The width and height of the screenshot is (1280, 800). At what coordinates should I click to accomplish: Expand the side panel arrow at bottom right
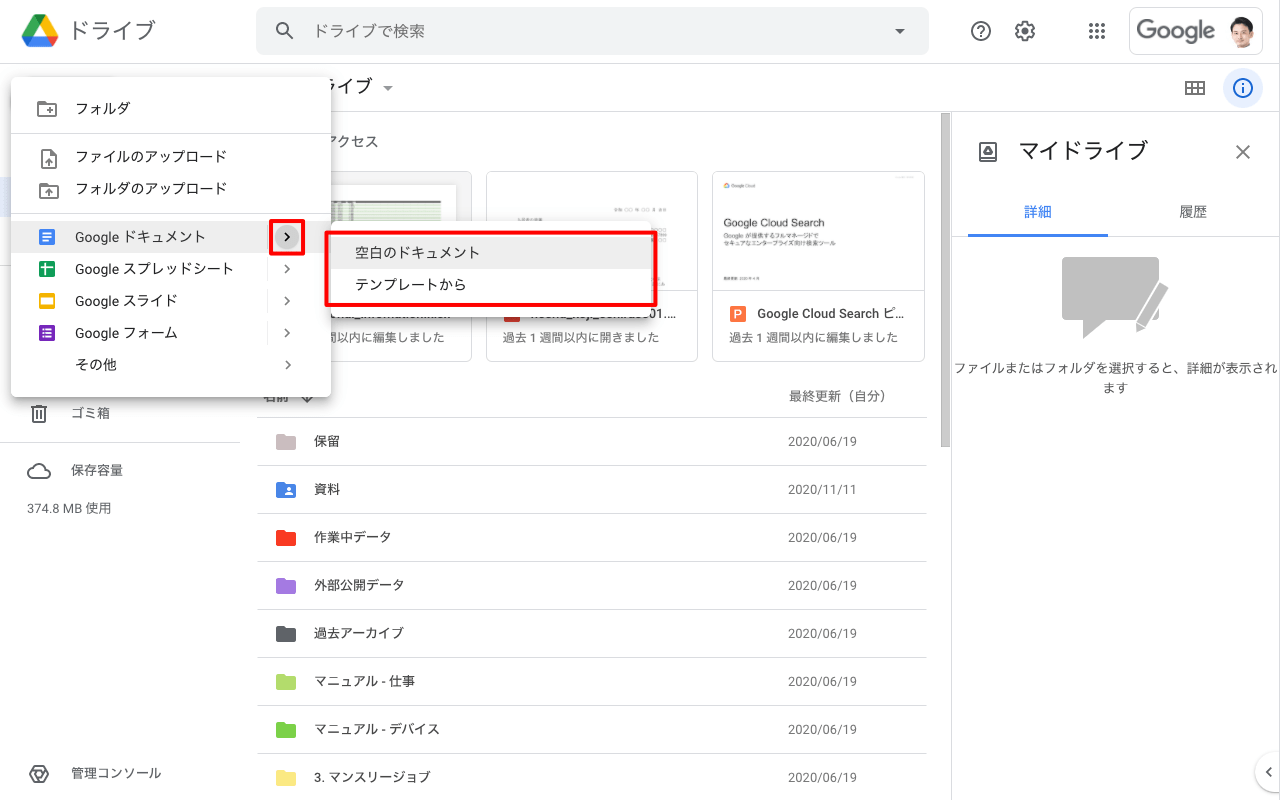pyautogui.click(x=1268, y=771)
